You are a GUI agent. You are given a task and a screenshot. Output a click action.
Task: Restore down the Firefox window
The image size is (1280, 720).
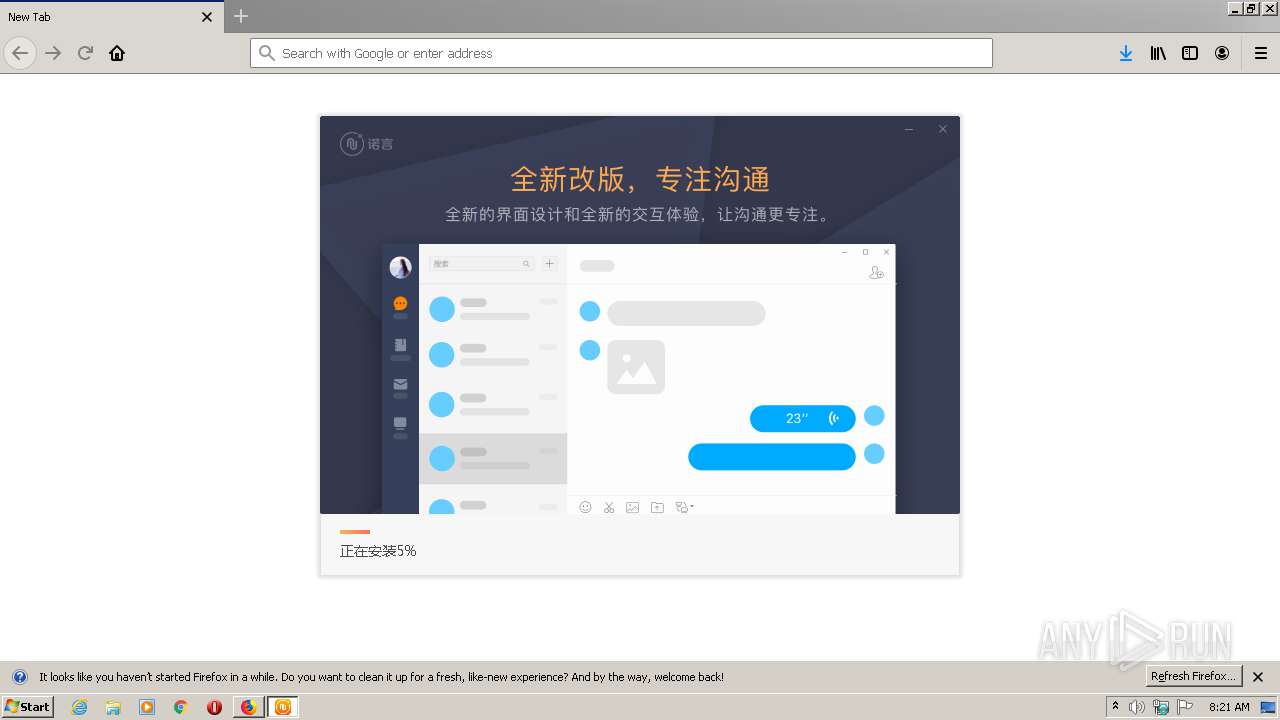pos(1252,8)
